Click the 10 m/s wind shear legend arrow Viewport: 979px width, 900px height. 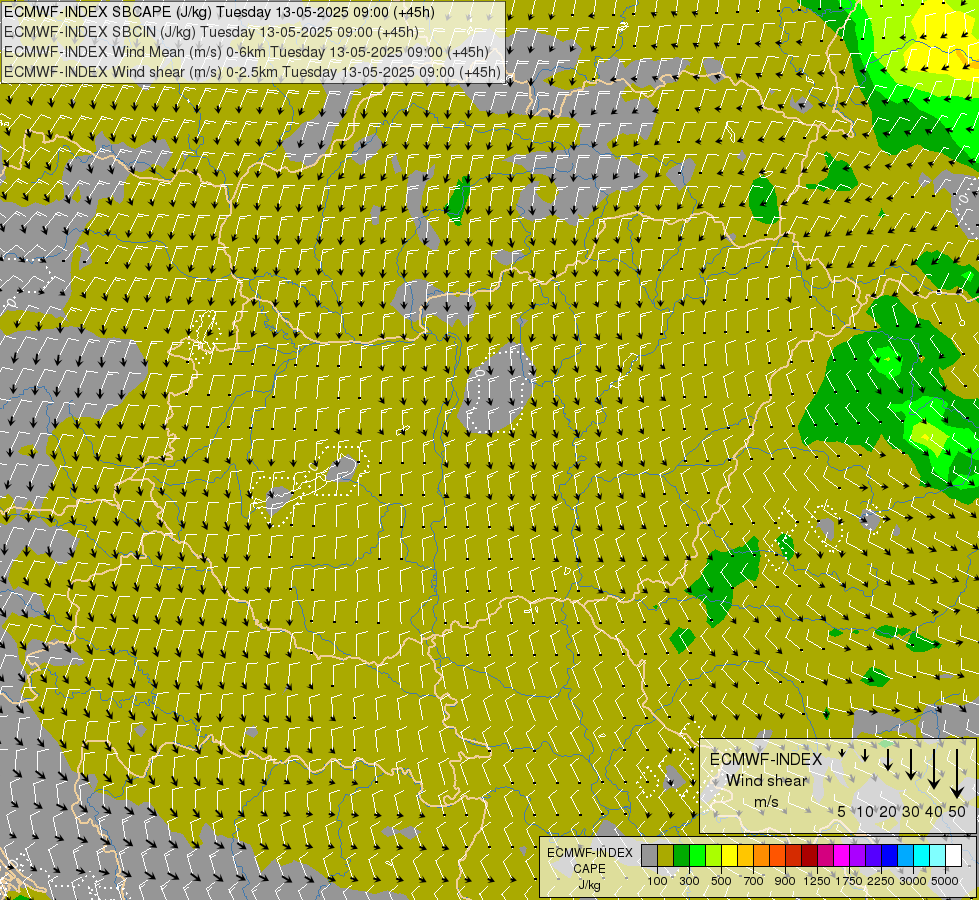click(x=865, y=755)
